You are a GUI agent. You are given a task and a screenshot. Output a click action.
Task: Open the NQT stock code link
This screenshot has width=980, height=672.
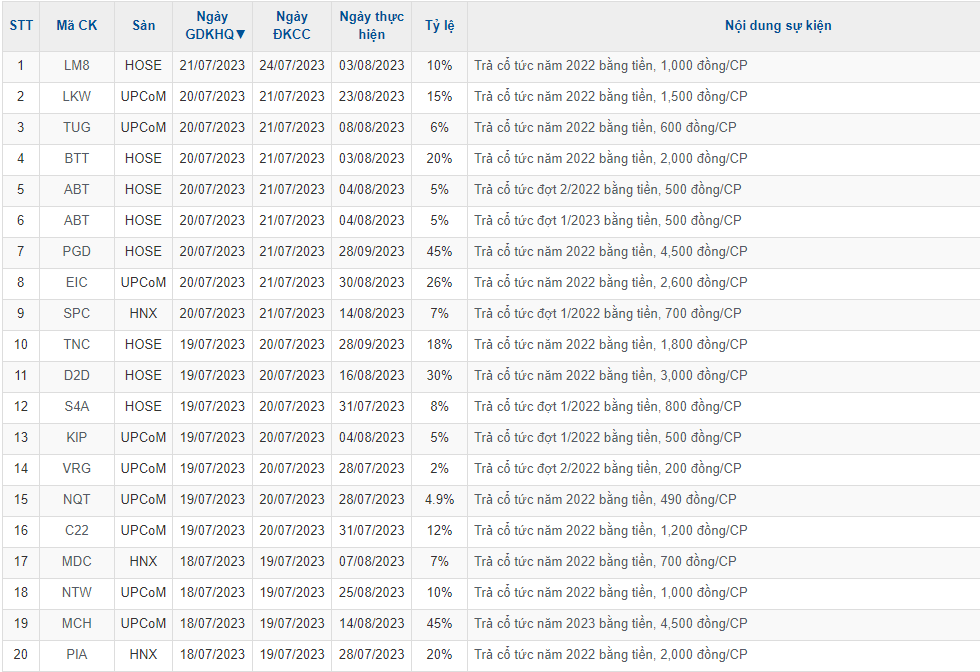pos(76,499)
